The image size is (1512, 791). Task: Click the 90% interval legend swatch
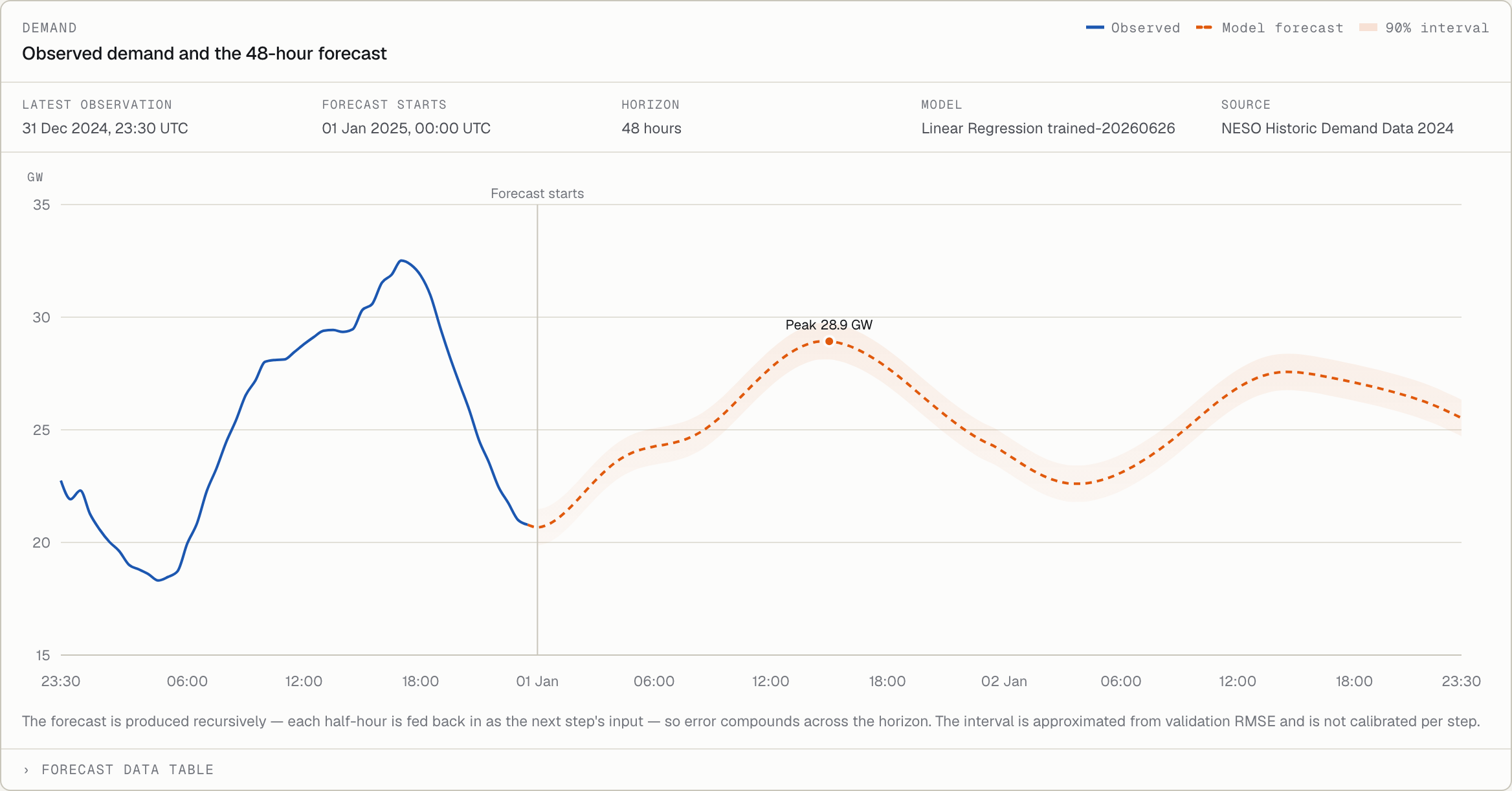coord(1368,28)
